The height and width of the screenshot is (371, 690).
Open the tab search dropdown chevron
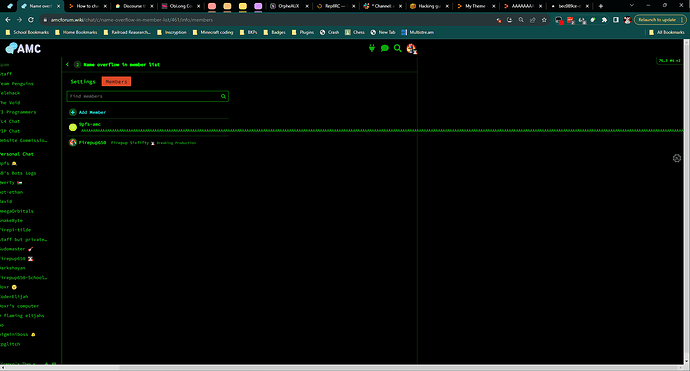pyautogui.click(x=632, y=5)
